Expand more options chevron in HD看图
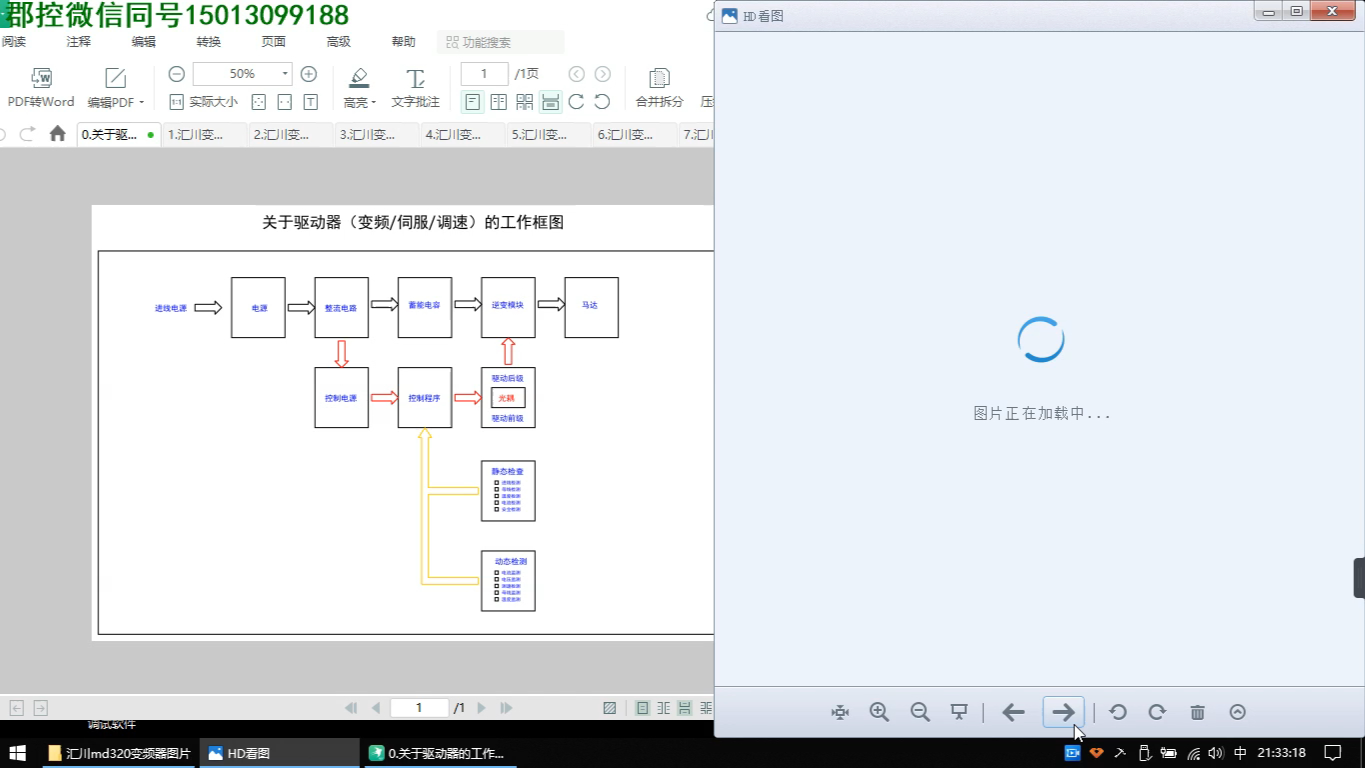 [x=1238, y=712]
